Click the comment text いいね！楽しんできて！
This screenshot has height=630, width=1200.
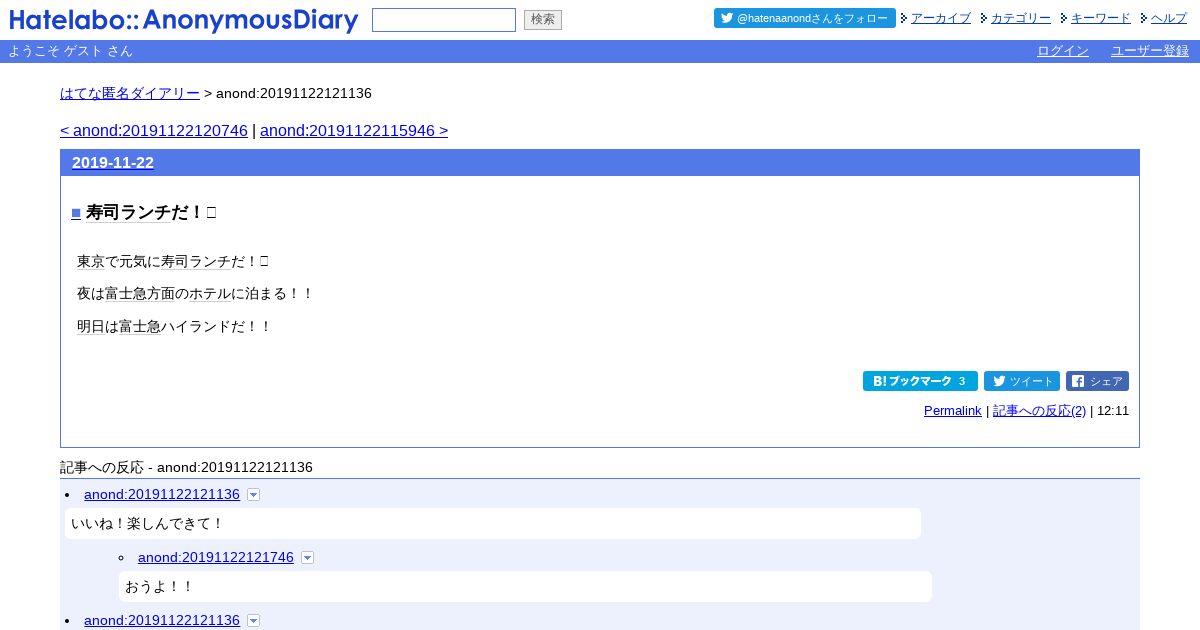pyautogui.click(x=148, y=524)
